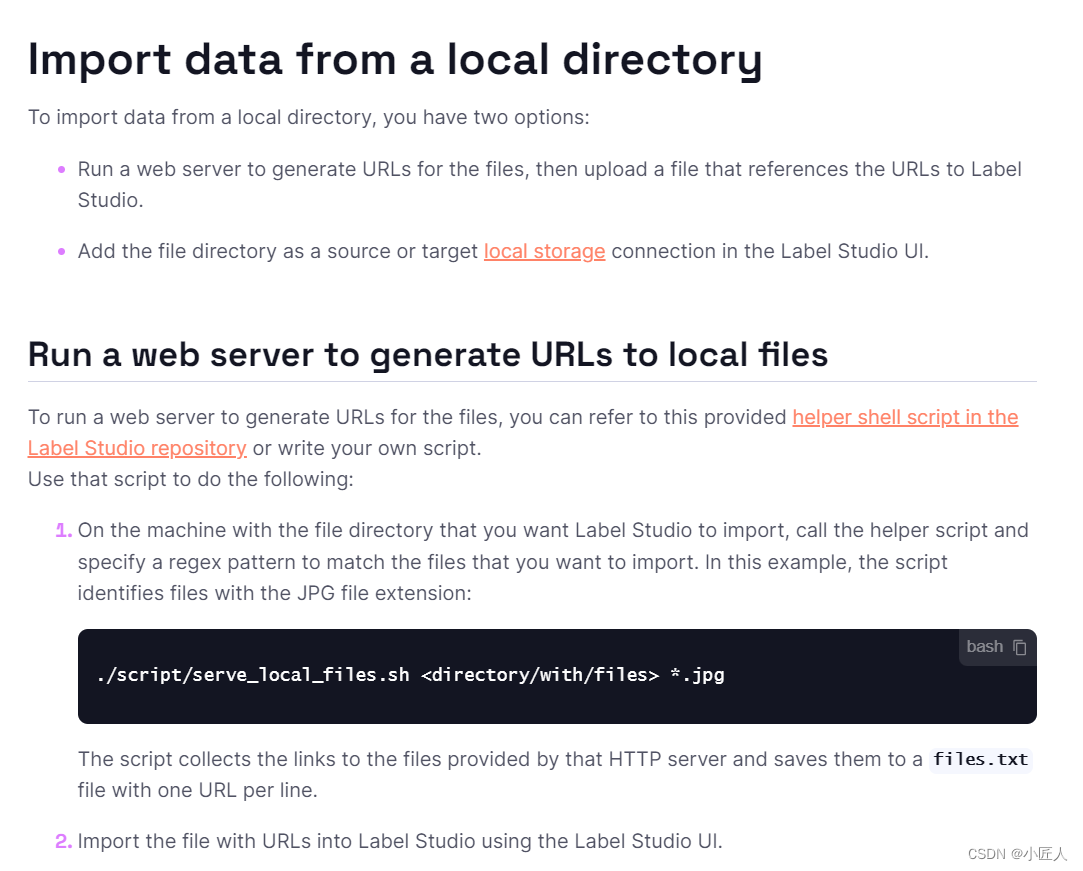Open the 'local storage' link
1083x871 pixels.
tap(544, 251)
